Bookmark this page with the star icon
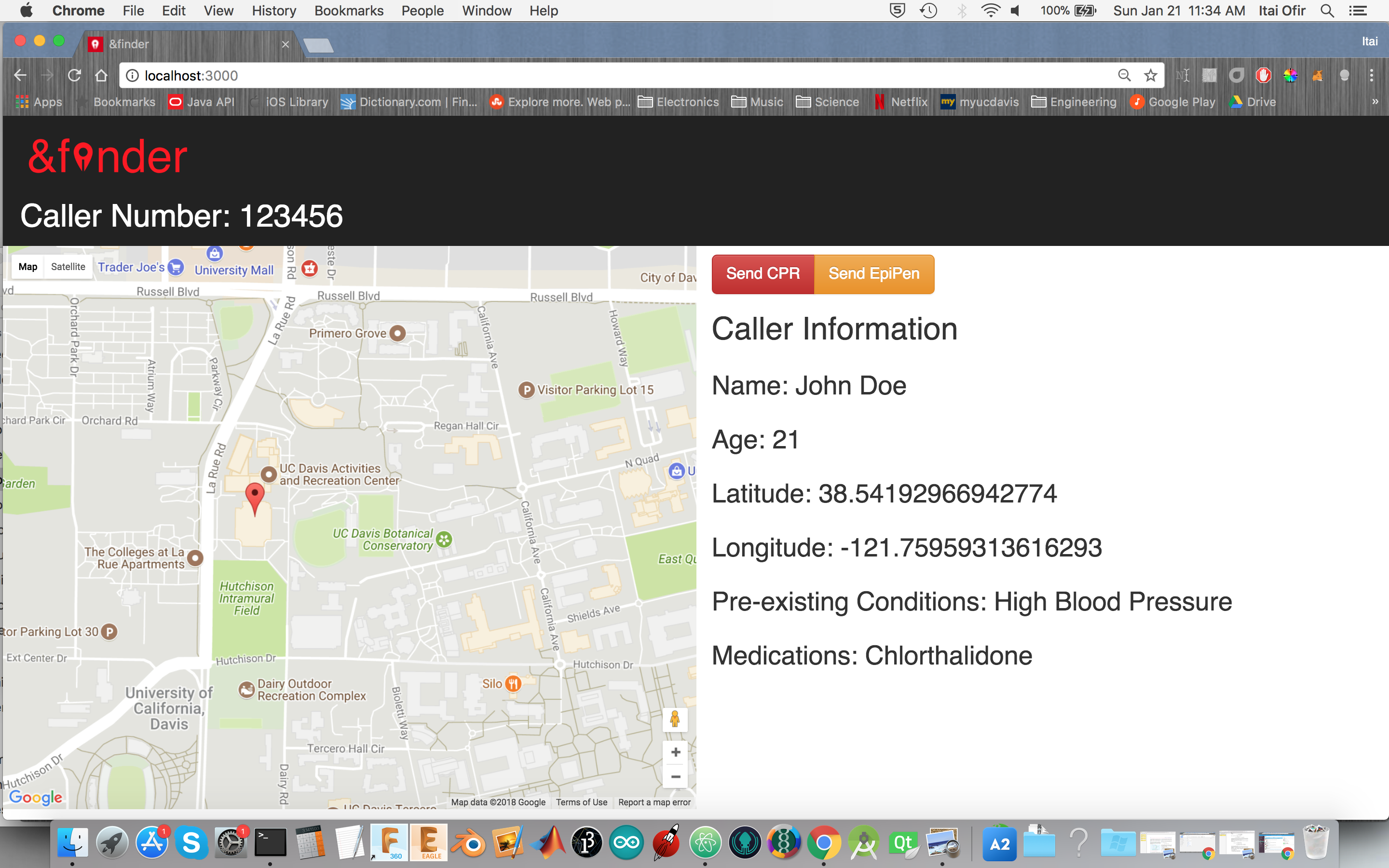Image resolution: width=1389 pixels, height=868 pixels. (1150, 75)
